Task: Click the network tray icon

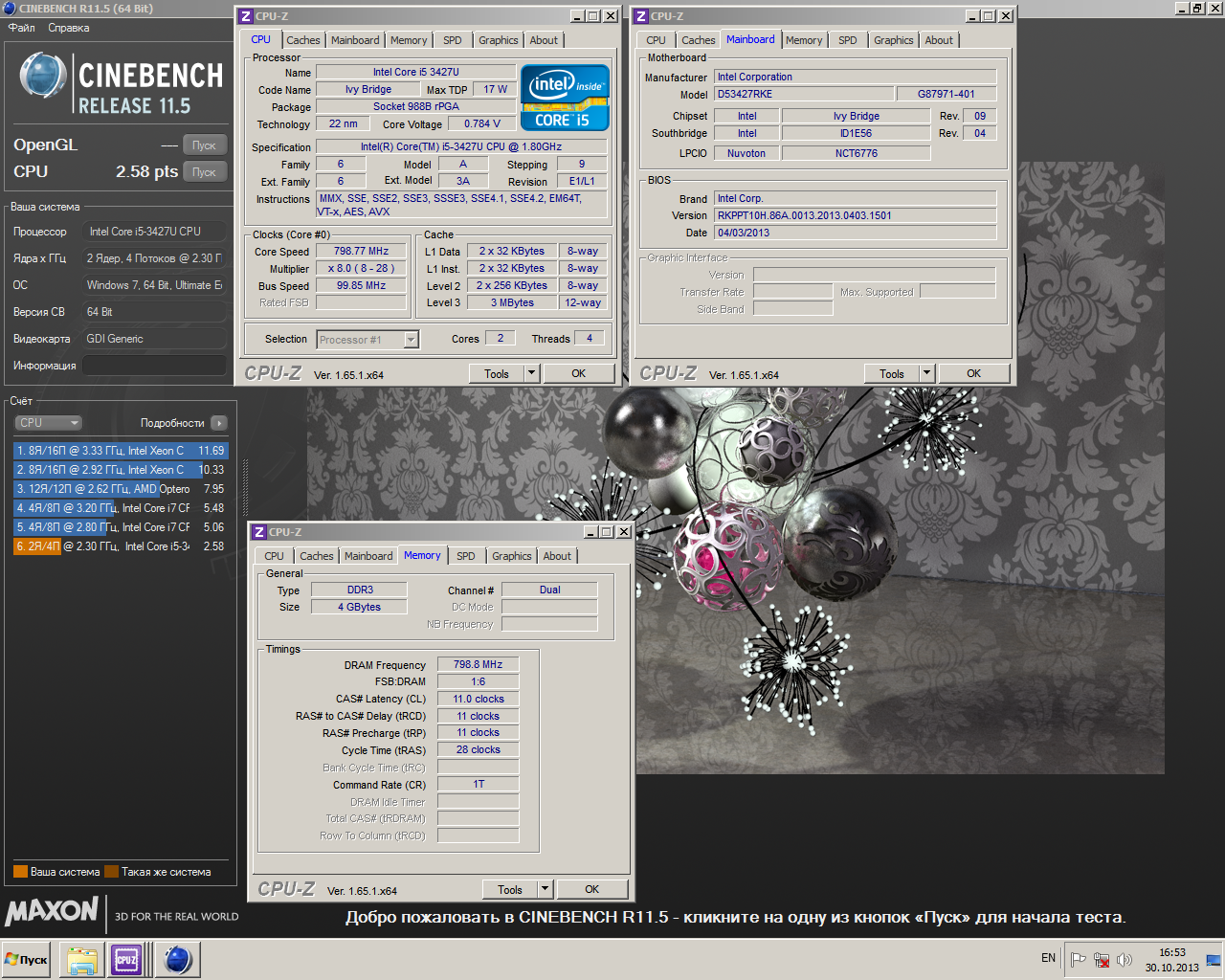Action: click(1102, 959)
